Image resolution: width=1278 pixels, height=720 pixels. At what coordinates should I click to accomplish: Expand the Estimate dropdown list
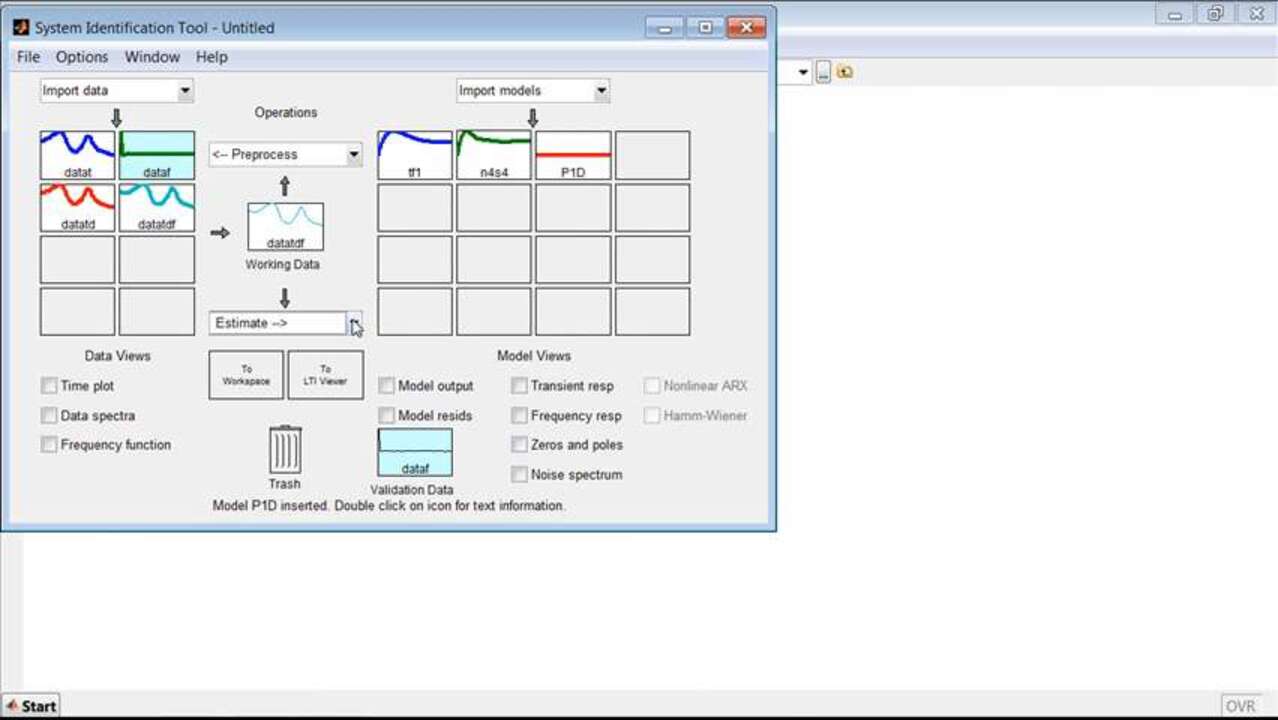coord(354,323)
